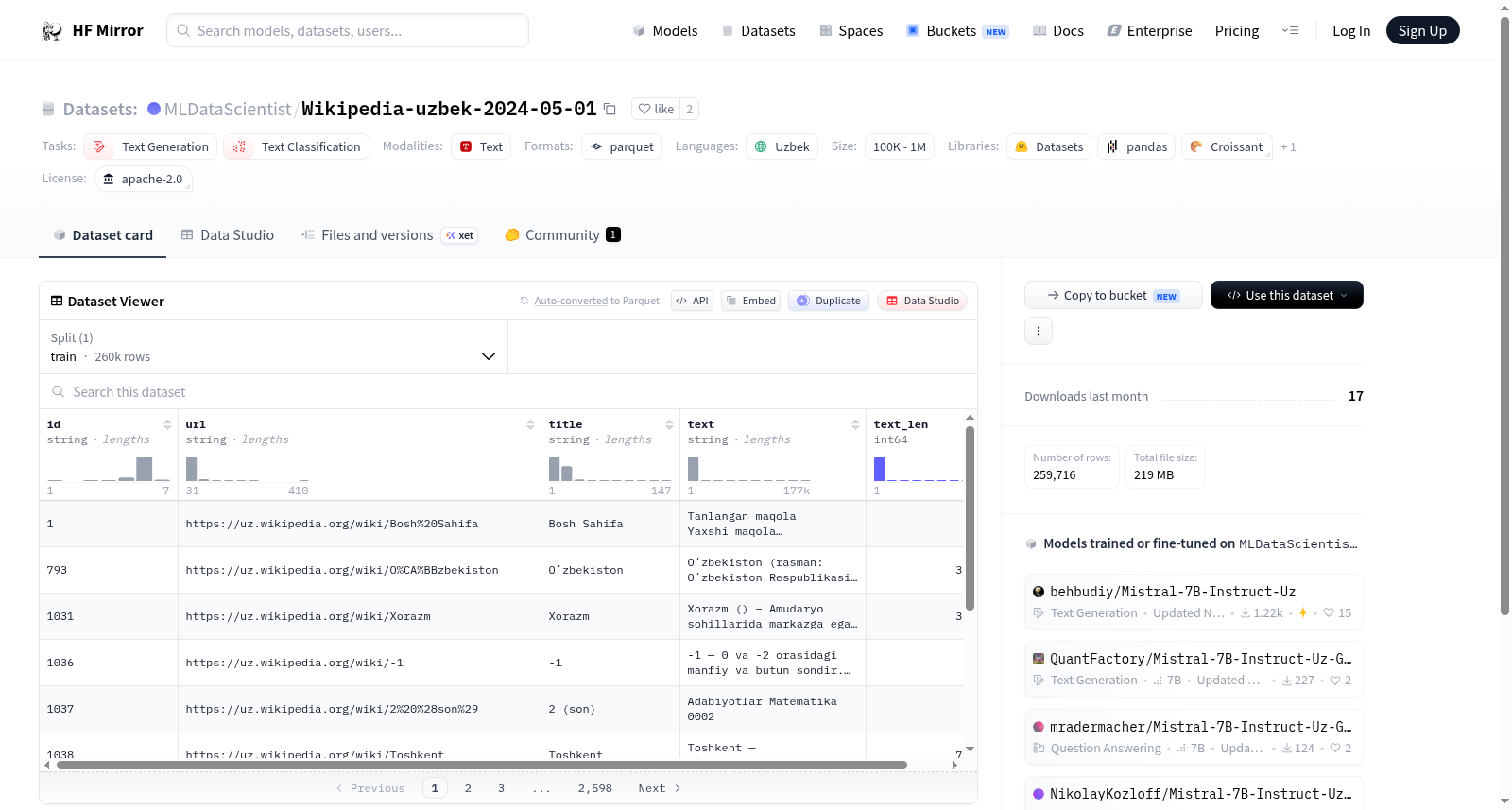Viewport: 1512px width, 810px height.
Task: Open NikolayKozloff Mistral-7B-Instruct-Uz model
Action: [x=1194, y=794]
